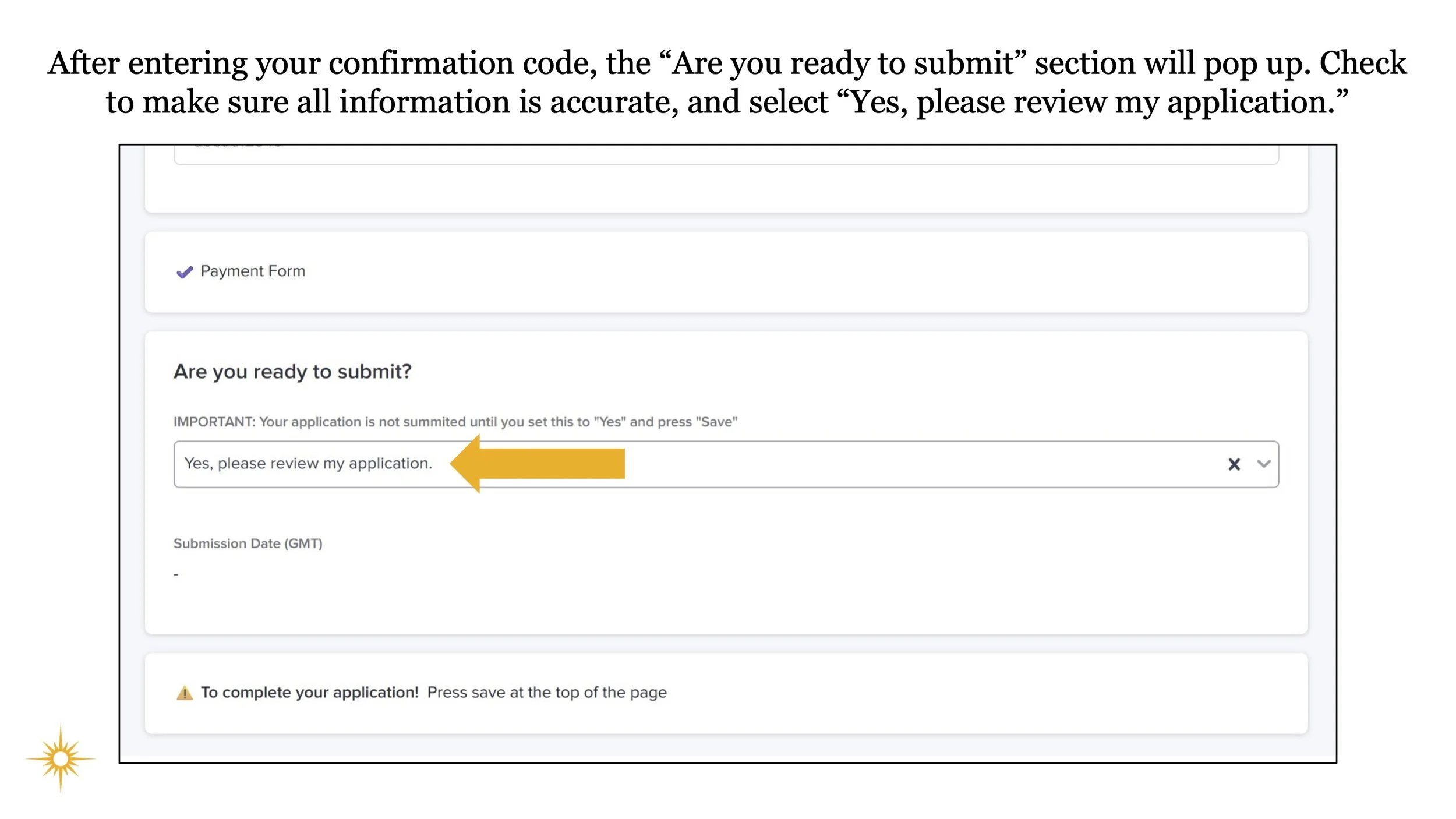1456x819 pixels.
Task: Expand the Payment Form section
Action: coord(252,271)
